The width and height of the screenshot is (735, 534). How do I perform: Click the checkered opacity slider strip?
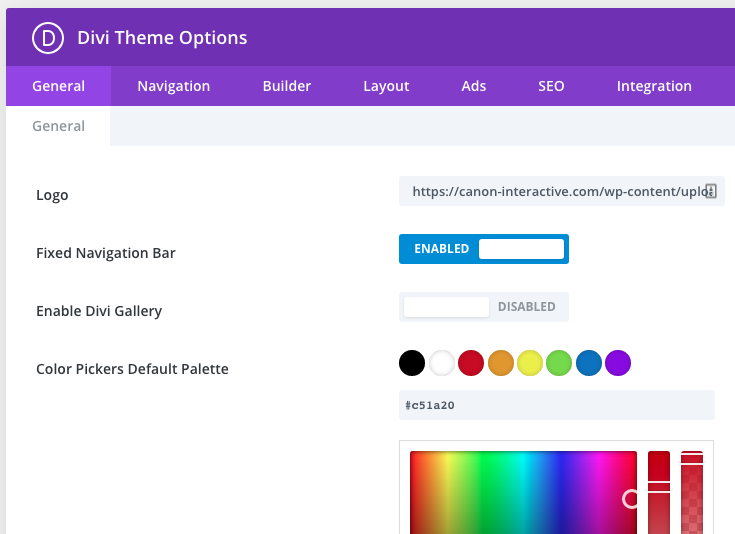click(x=692, y=492)
